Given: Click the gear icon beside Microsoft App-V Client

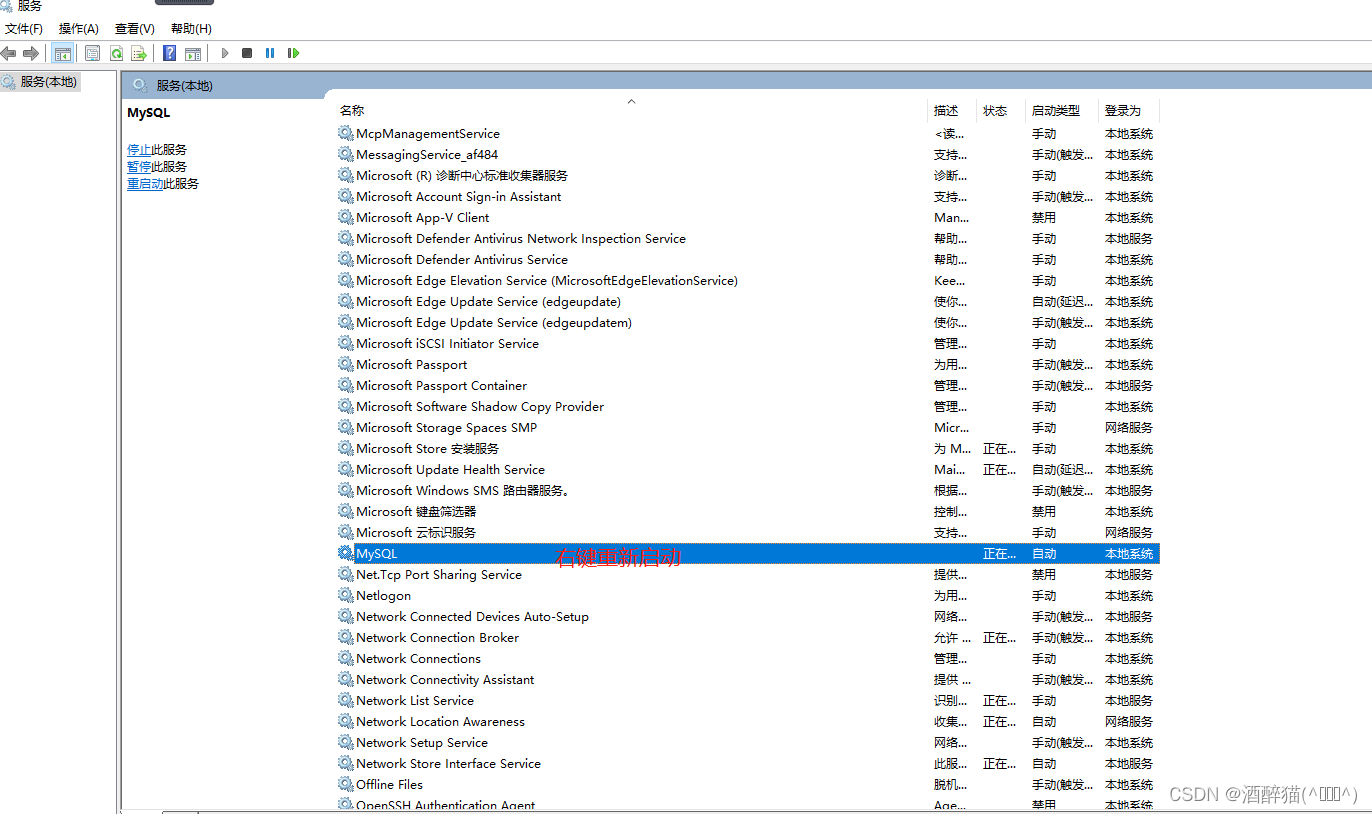Looking at the screenshot, I should 346,217.
